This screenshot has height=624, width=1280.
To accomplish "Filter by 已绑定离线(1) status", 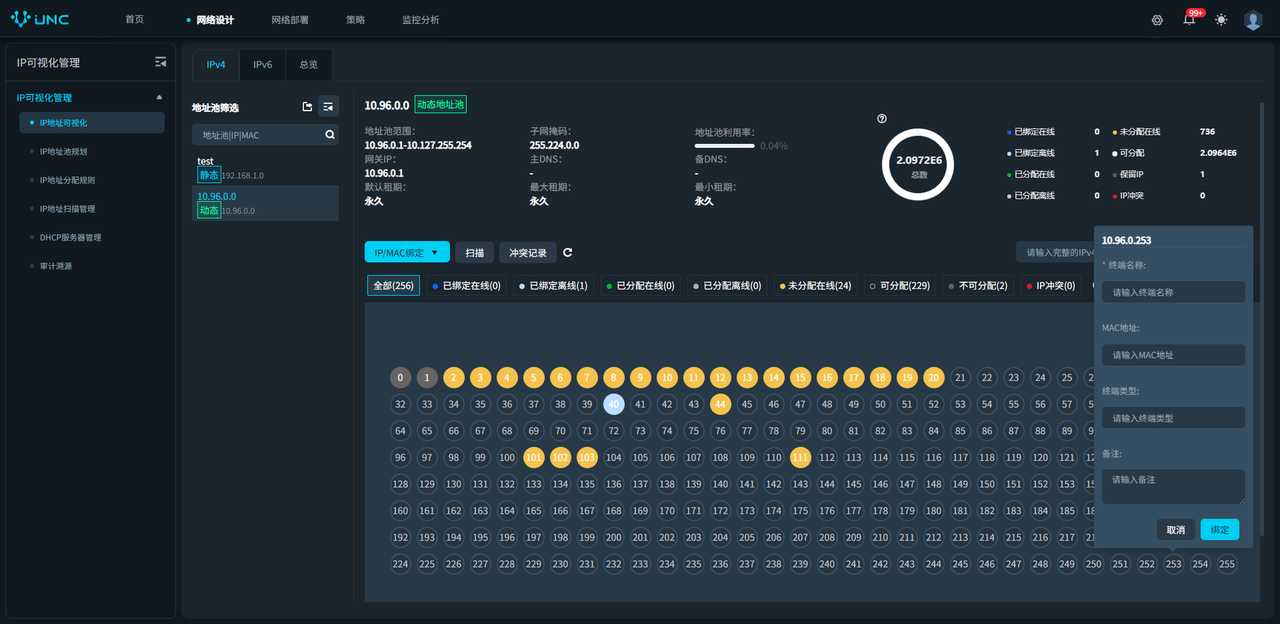I will 553,286.
